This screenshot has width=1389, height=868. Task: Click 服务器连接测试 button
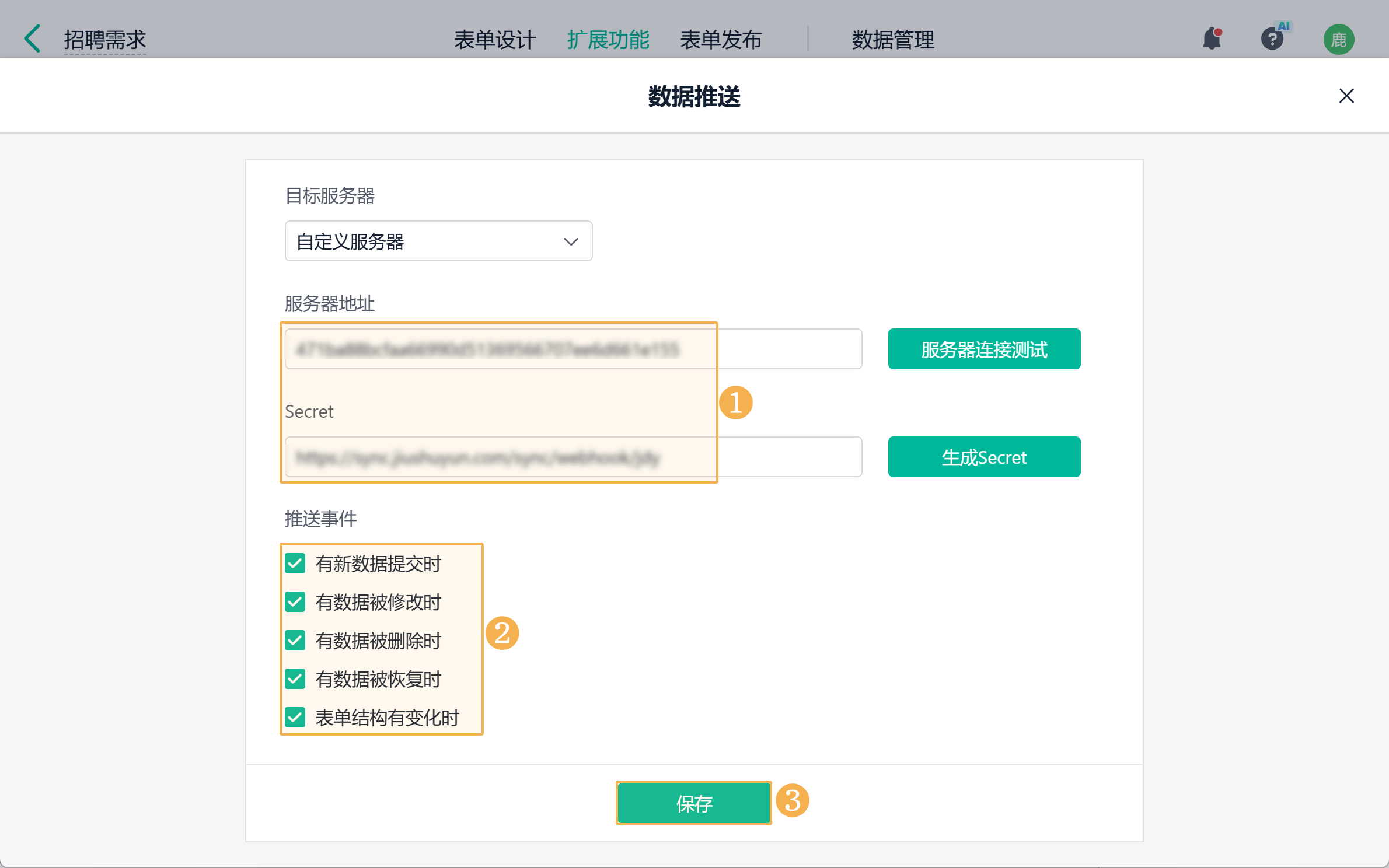coord(983,349)
